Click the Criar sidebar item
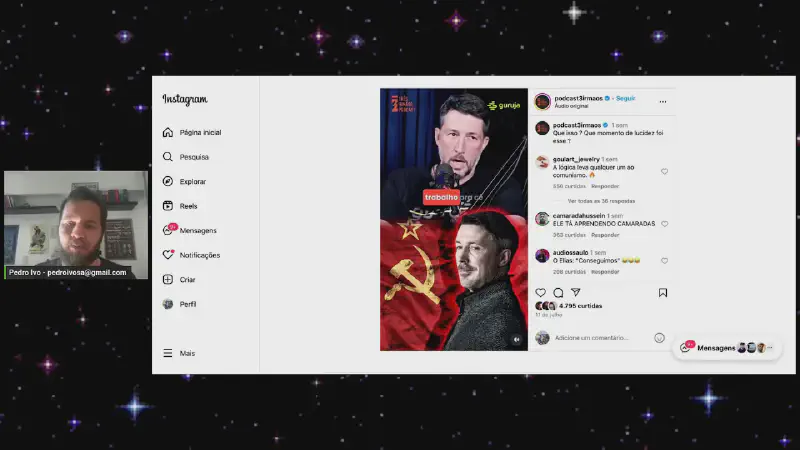Image resolution: width=800 pixels, height=450 pixels. coord(179,279)
